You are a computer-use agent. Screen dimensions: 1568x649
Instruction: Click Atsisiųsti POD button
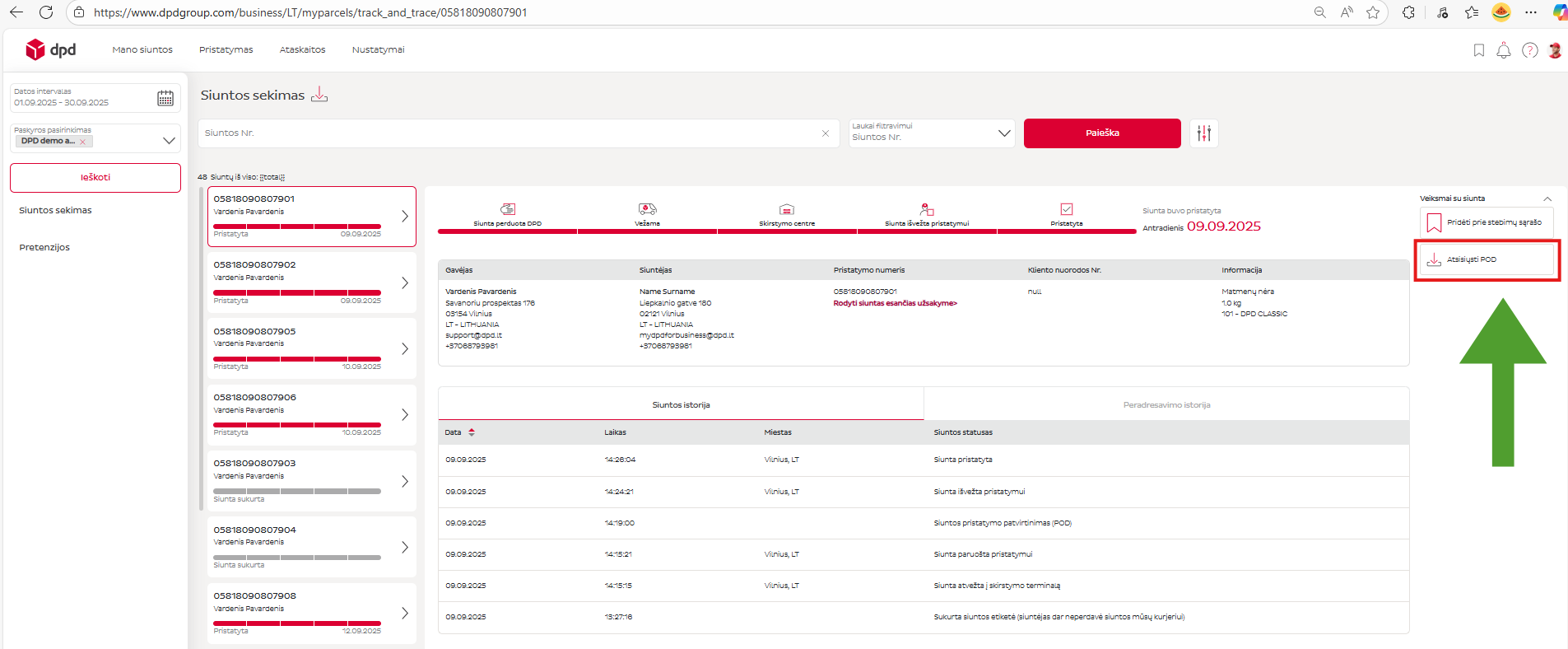point(1486,259)
